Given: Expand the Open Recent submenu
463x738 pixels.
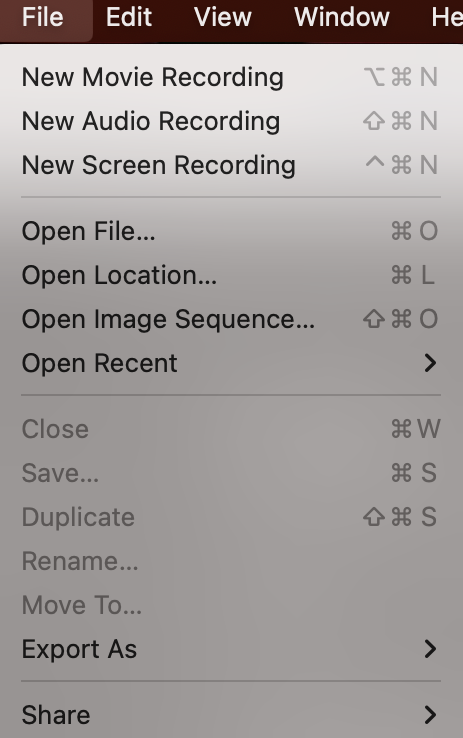Looking at the screenshot, I should [231, 363].
